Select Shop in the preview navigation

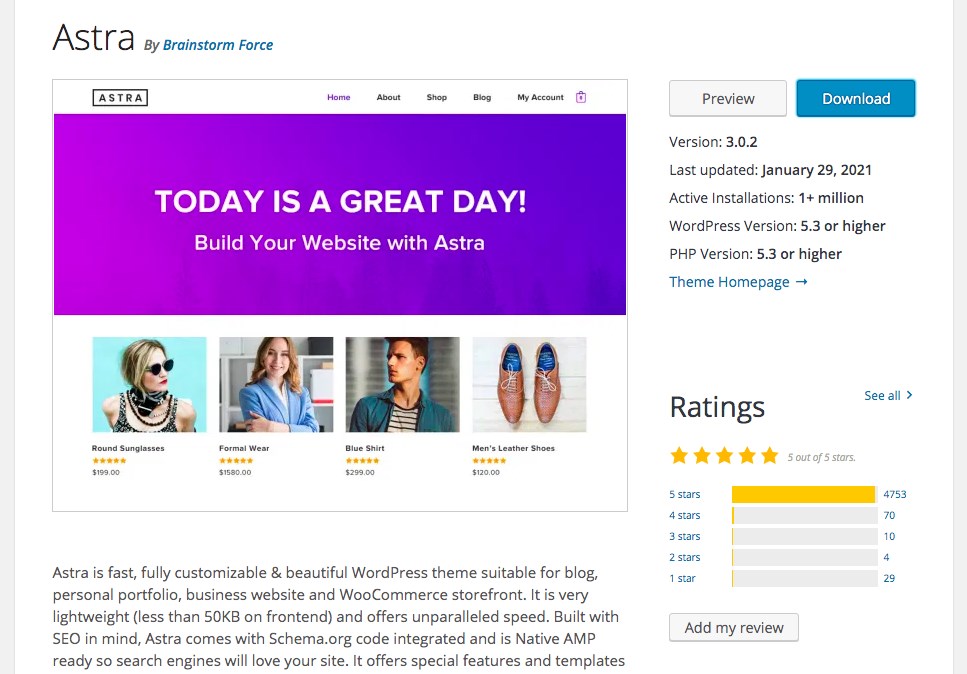click(437, 97)
